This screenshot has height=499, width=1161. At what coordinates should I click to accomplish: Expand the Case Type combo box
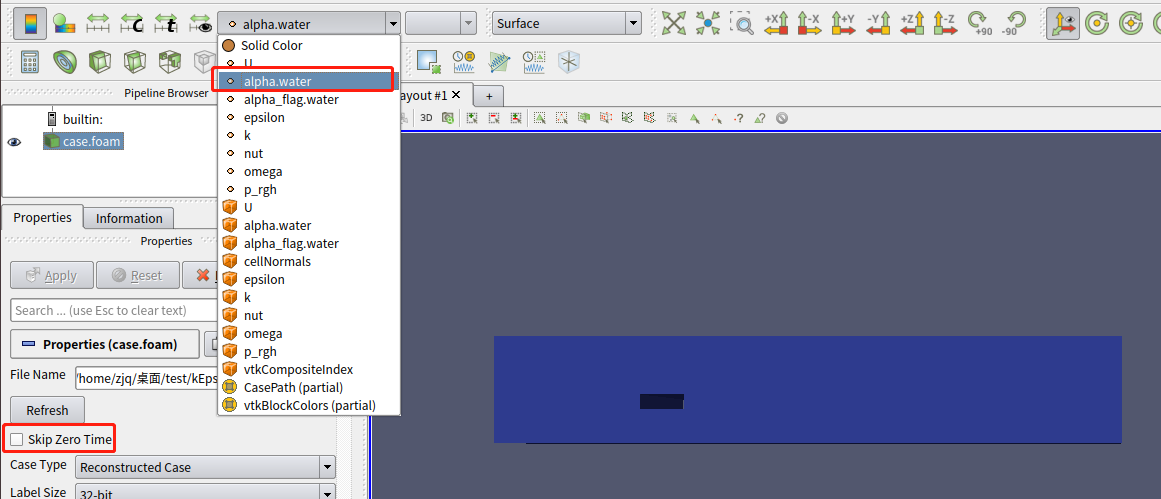205,467
